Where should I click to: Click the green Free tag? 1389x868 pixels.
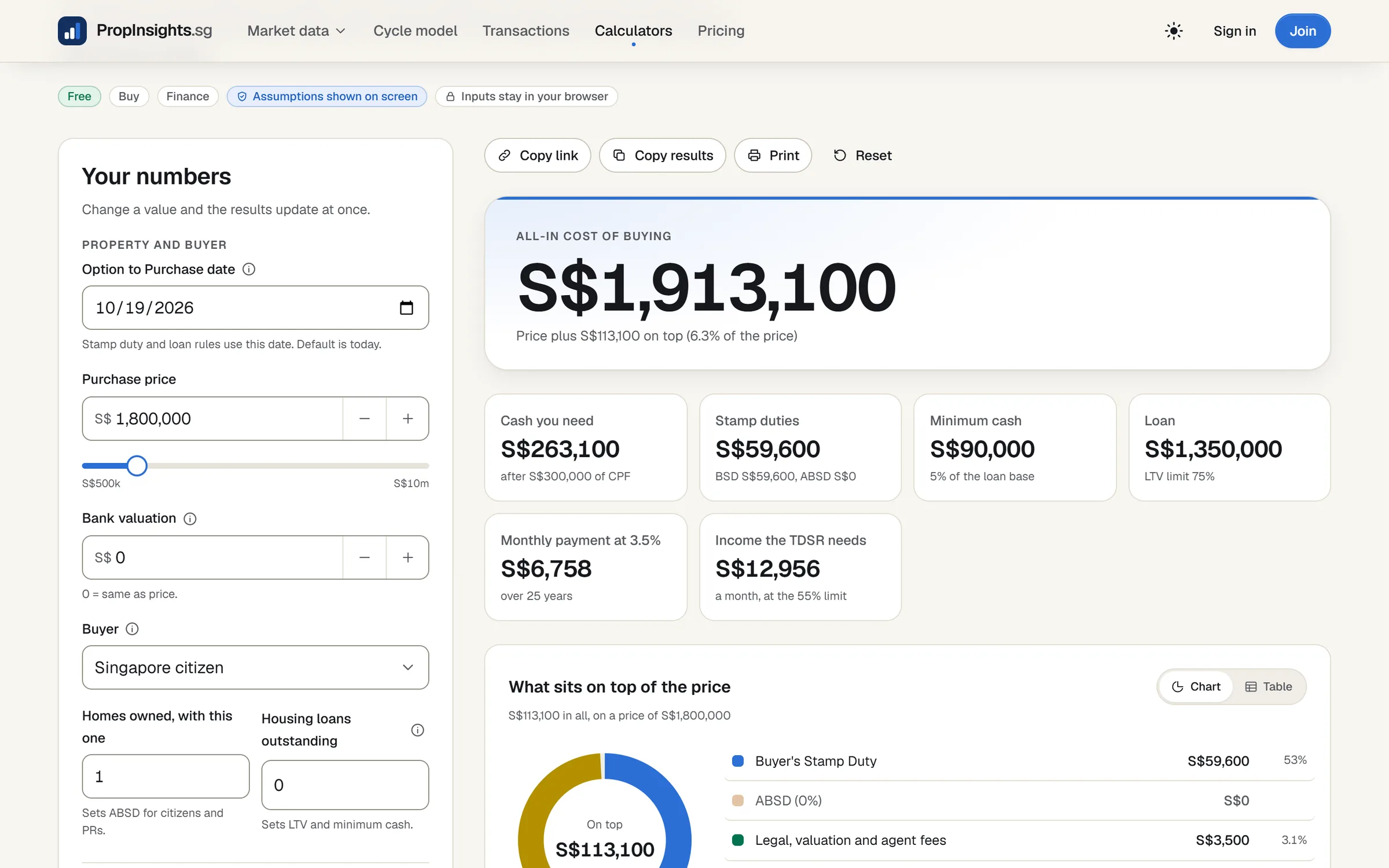coord(79,96)
